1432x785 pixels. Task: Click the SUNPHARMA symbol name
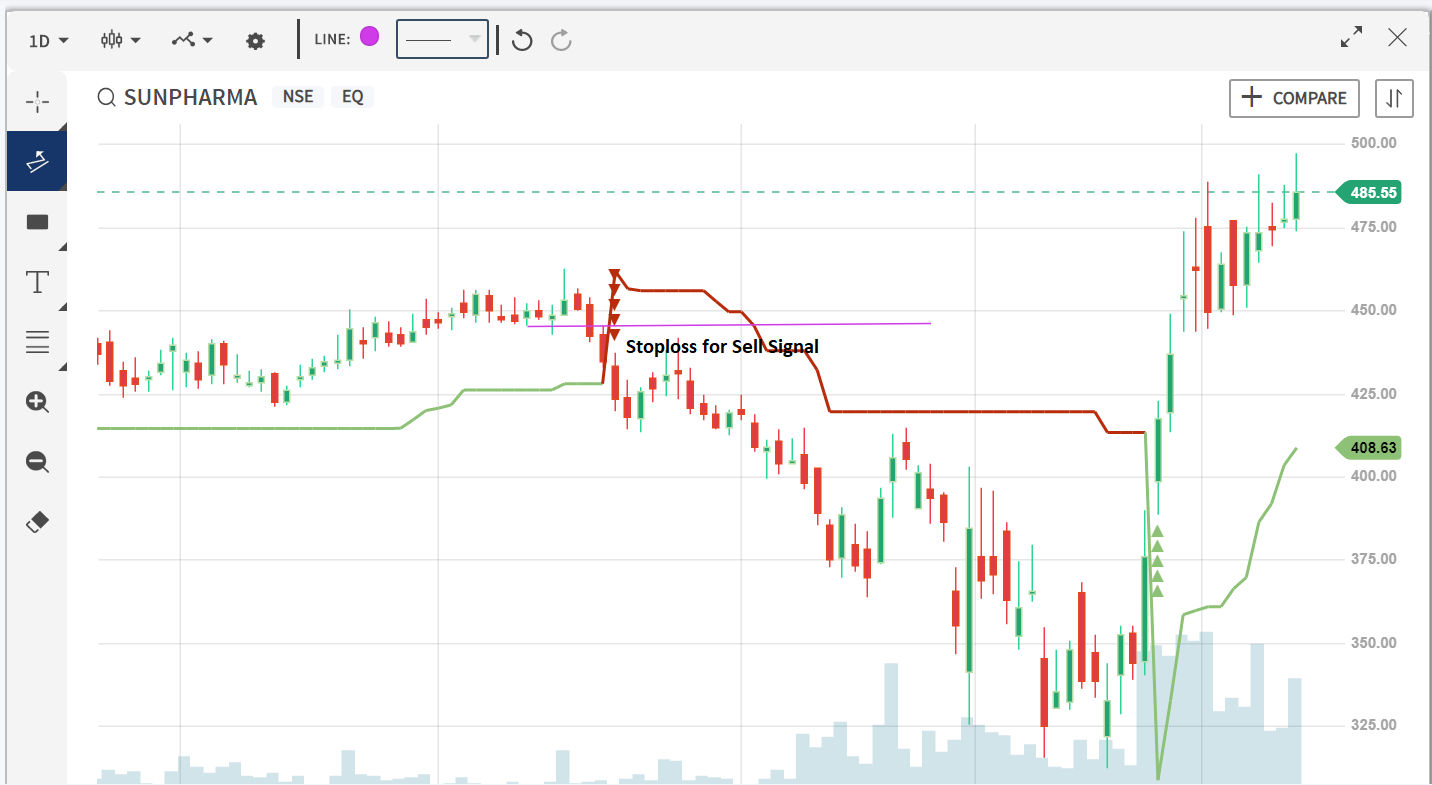click(x=191, y=97)
